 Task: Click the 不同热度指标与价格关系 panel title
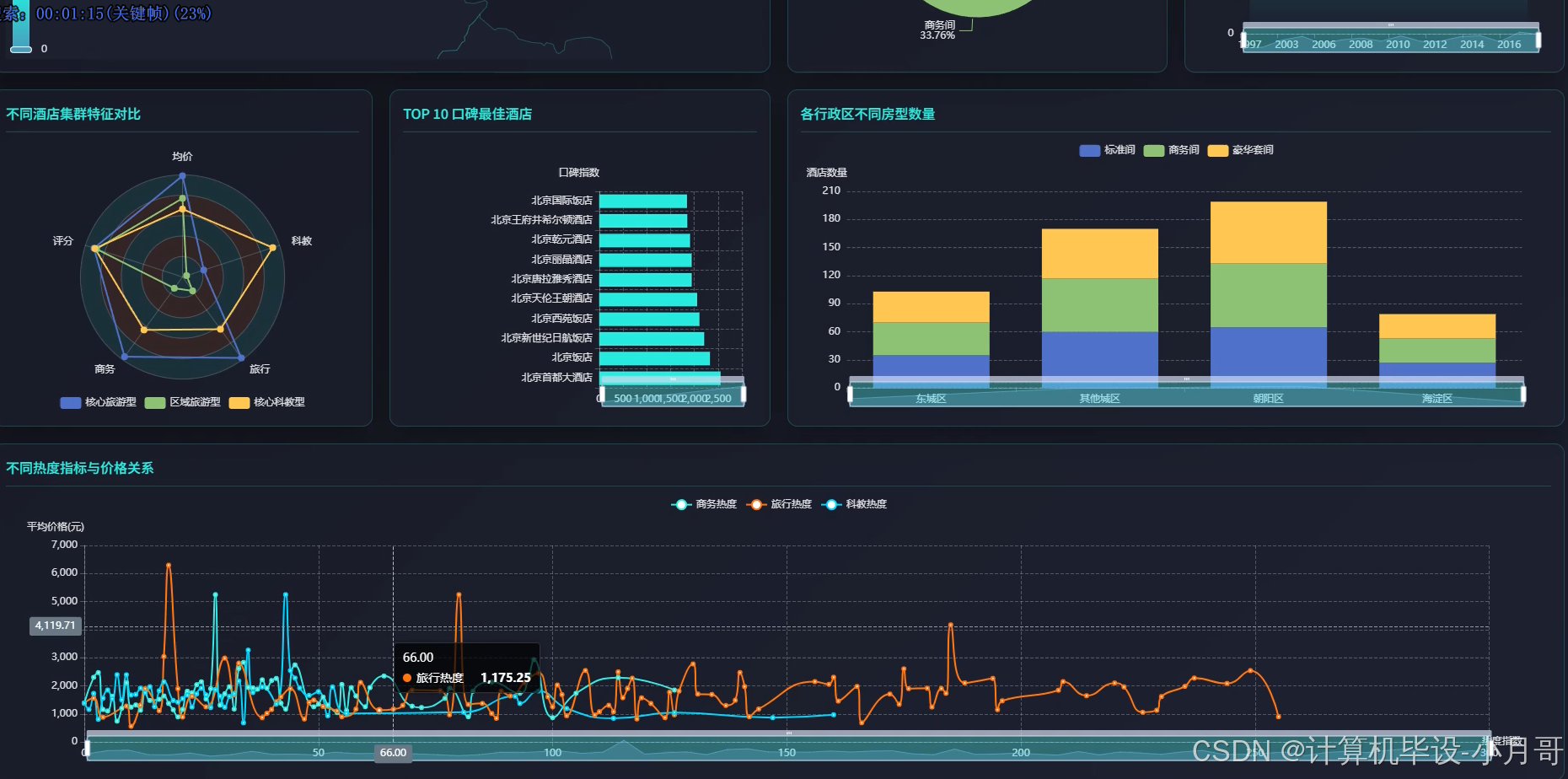[80, 468]
